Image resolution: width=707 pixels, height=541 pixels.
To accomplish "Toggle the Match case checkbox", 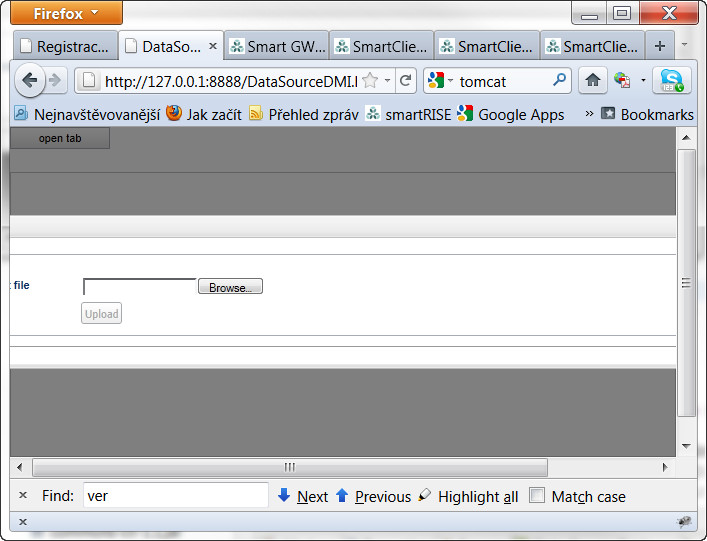I will pos(537,496).
